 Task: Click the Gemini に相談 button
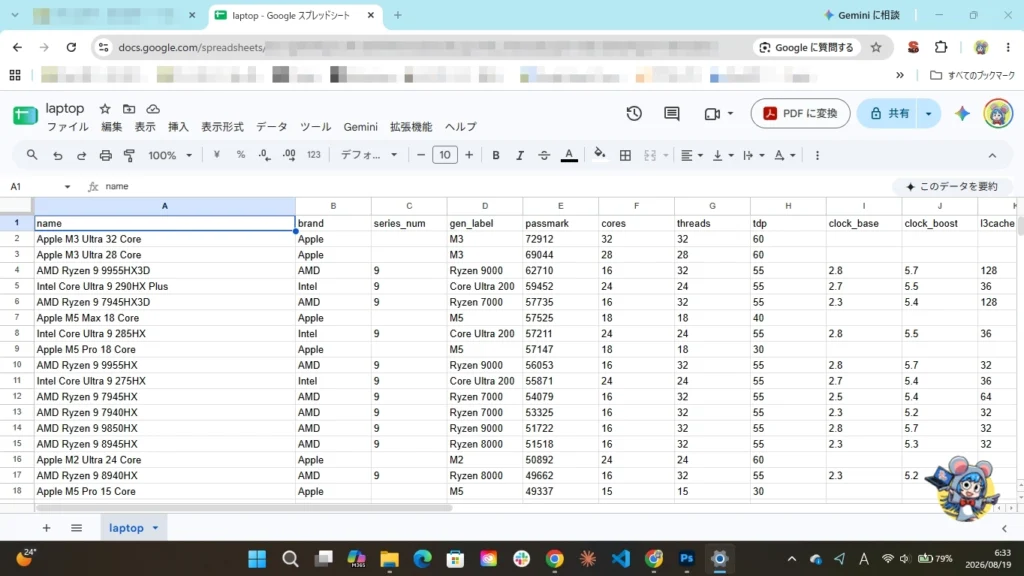(862, 15)
